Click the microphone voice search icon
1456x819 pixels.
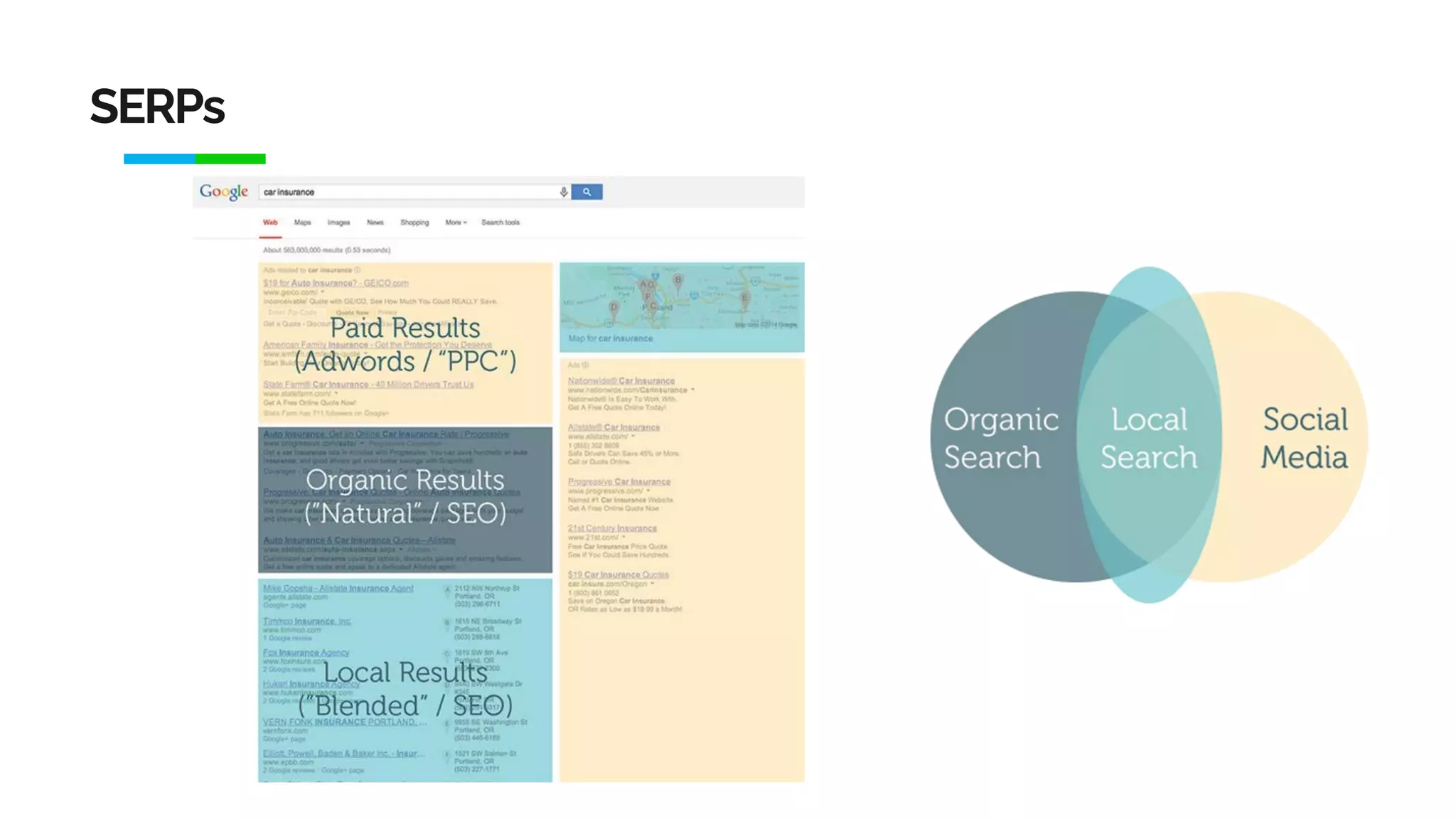tap(563, 192)
